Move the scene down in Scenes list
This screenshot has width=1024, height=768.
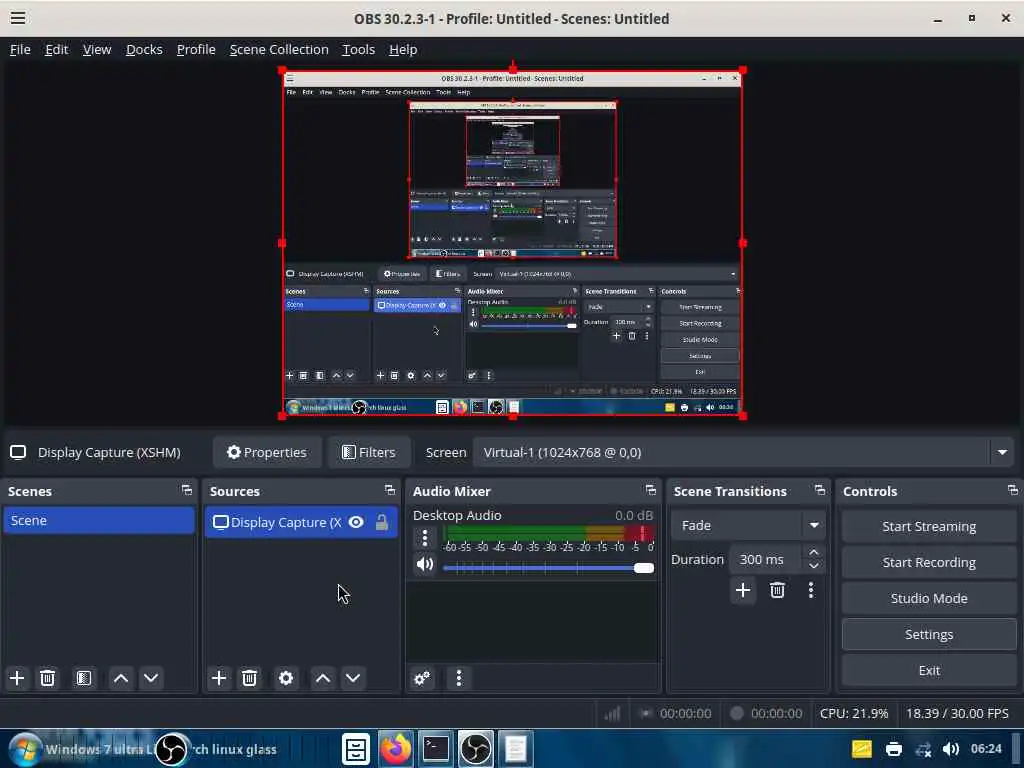pos(151,678)
